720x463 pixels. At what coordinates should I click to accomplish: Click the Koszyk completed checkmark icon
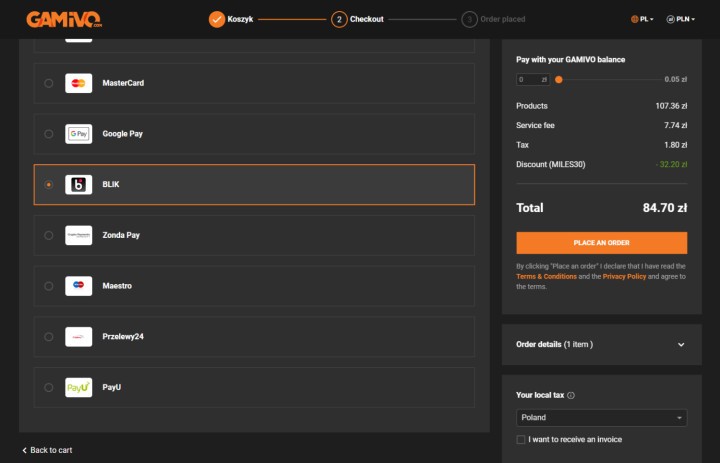pos(217,19)
